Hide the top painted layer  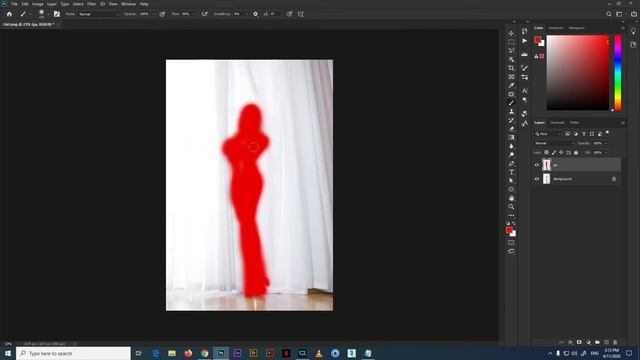click(537, 165)
